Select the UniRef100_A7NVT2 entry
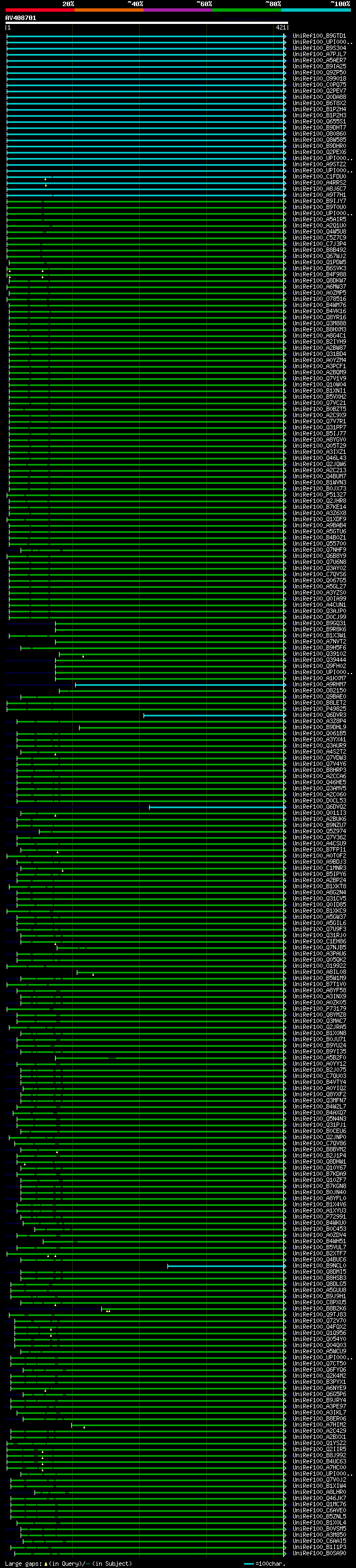The height and width of the screenshot is (1568, 356). 319,641
